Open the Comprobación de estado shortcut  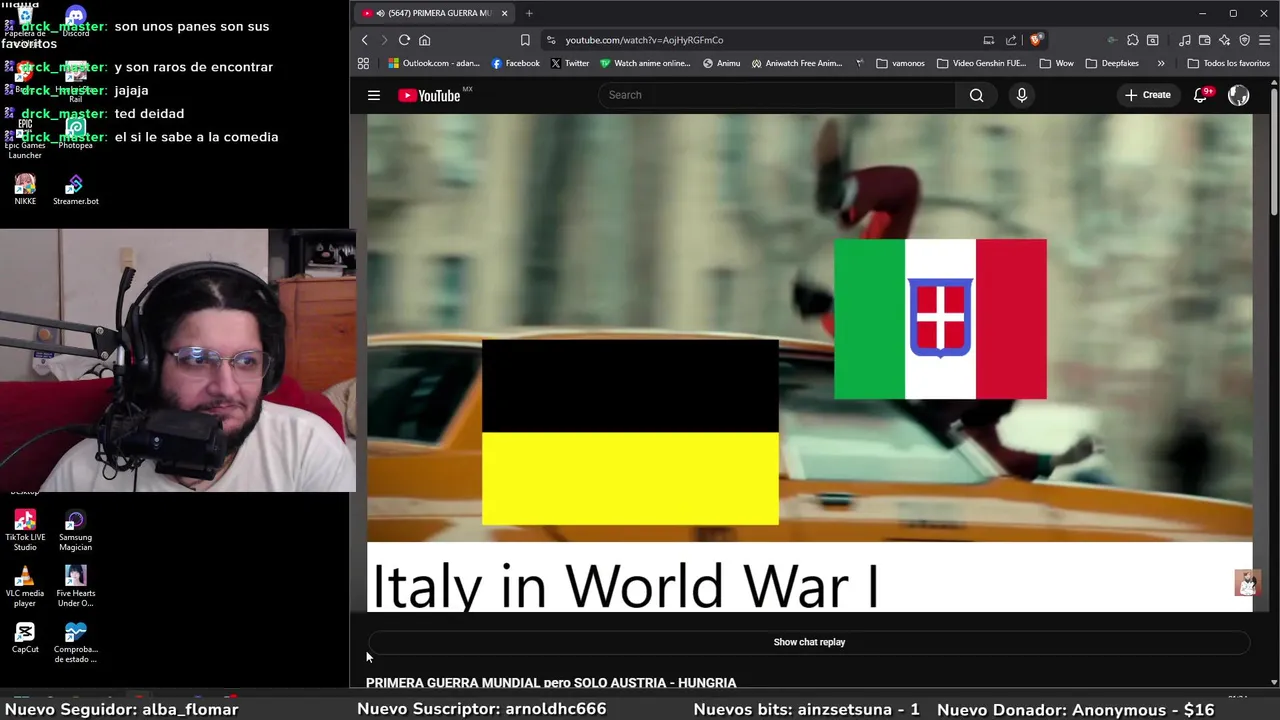tap(75, 642)
